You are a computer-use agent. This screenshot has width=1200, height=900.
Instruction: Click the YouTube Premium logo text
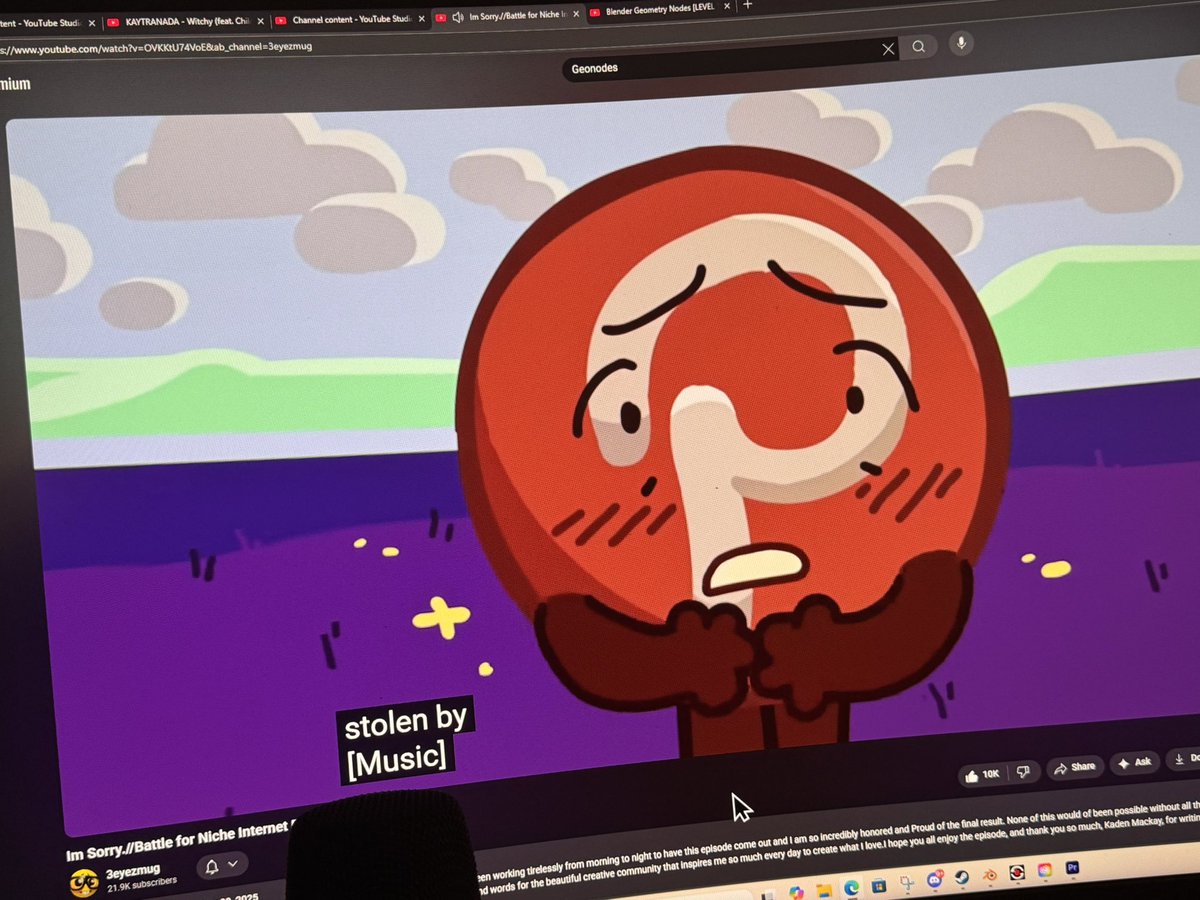coord(14,84)
